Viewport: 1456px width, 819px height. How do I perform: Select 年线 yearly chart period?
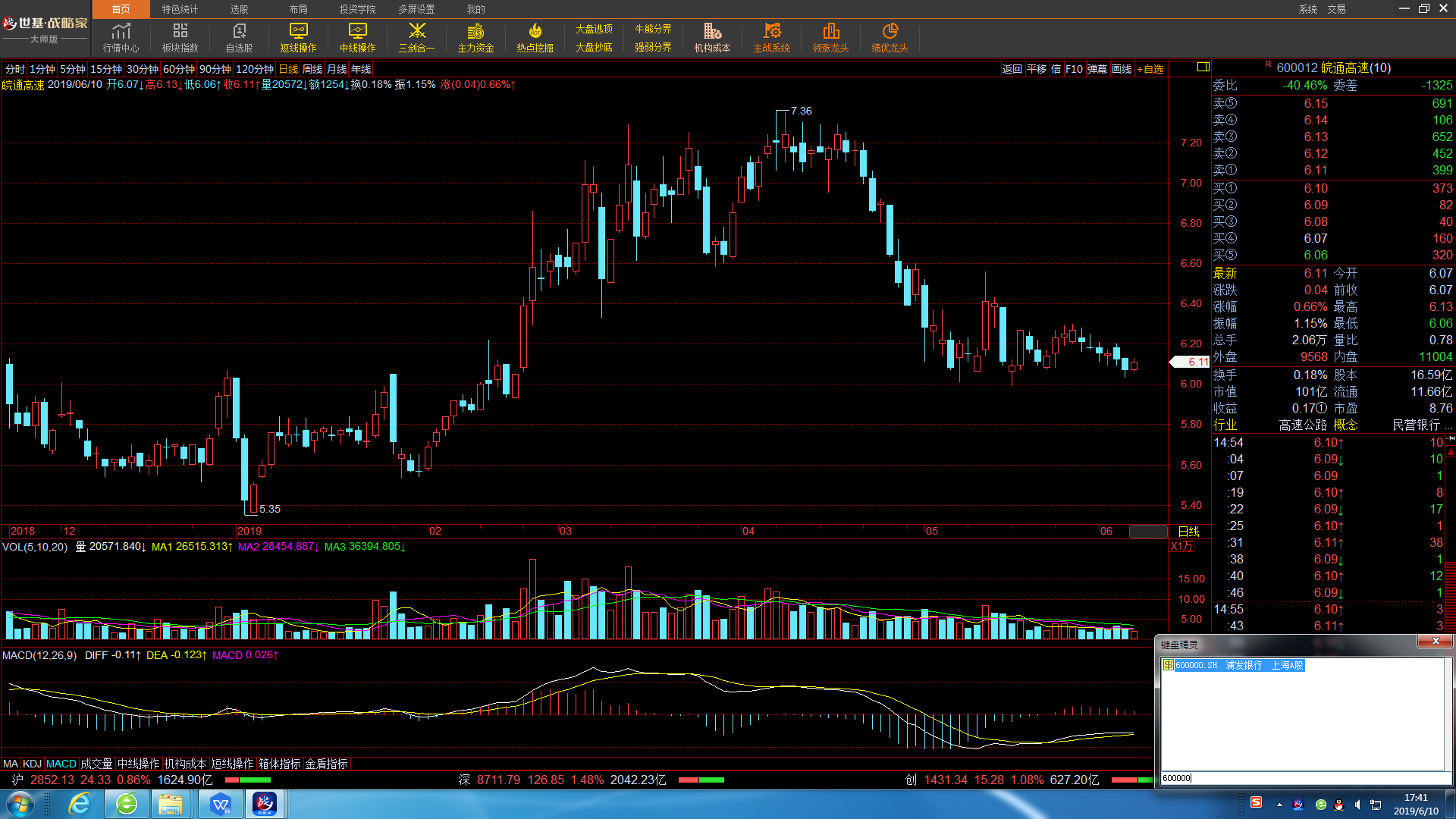point(361,69)
